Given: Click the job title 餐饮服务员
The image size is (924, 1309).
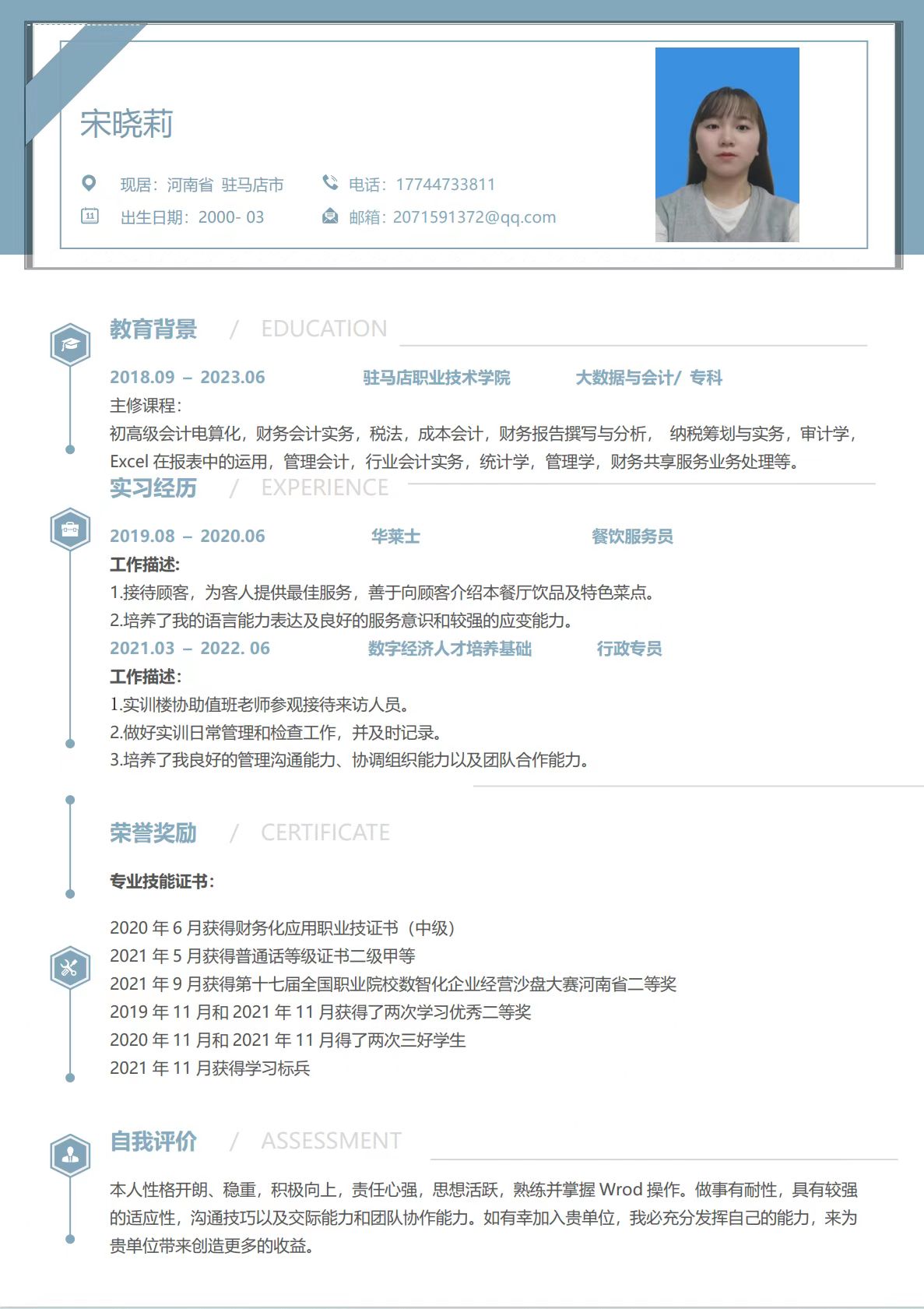Looking at the screenshot, I should pyautogui.click(x=632, y=537).
